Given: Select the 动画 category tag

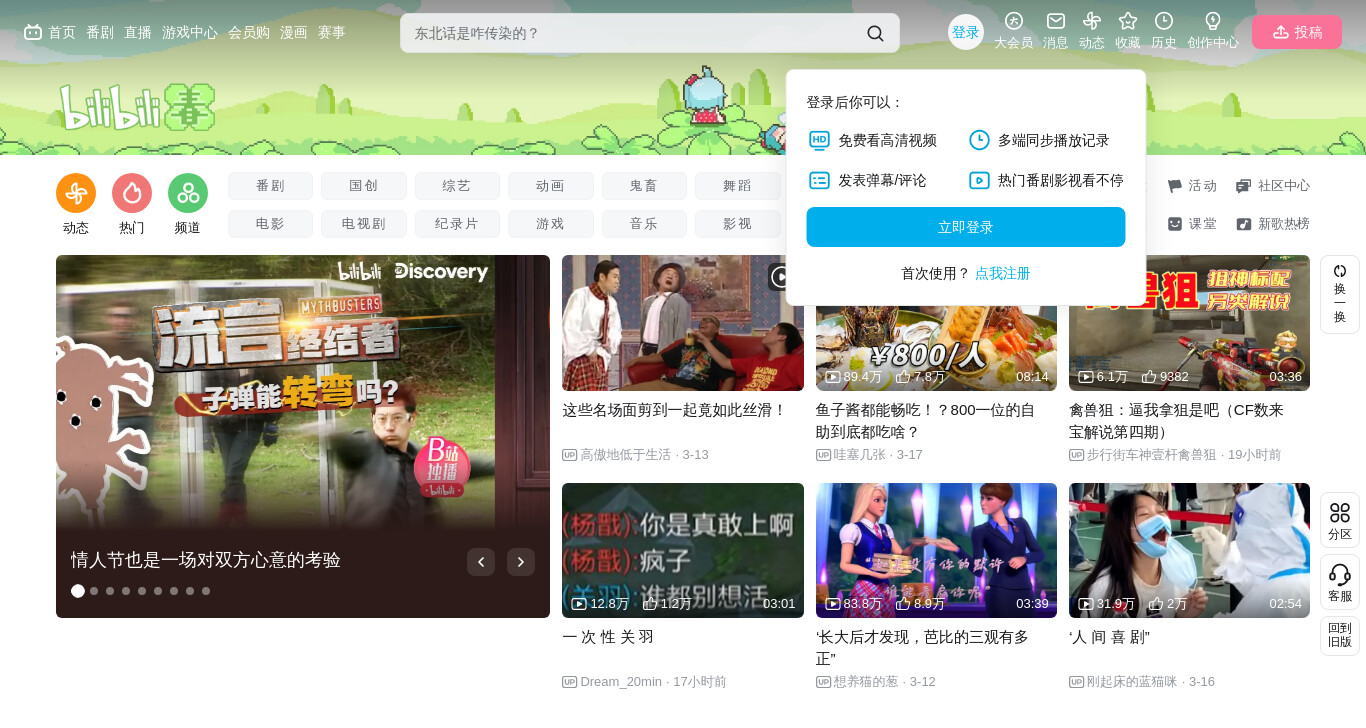Looking at the screenshot, I should pos(551,186).
